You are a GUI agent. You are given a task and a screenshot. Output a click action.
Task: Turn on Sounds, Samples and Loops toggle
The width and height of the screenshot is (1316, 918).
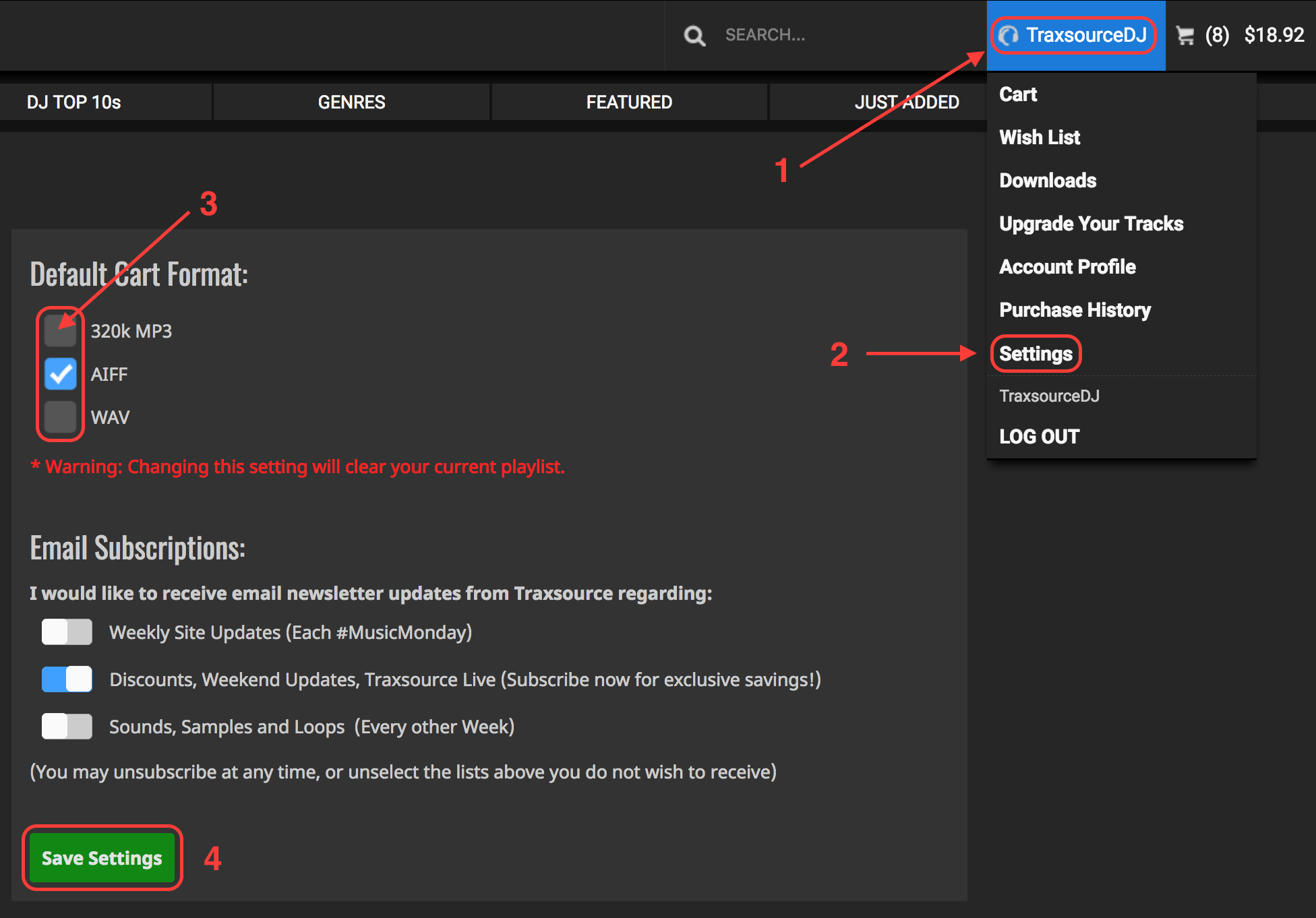[x=67, y=727]
